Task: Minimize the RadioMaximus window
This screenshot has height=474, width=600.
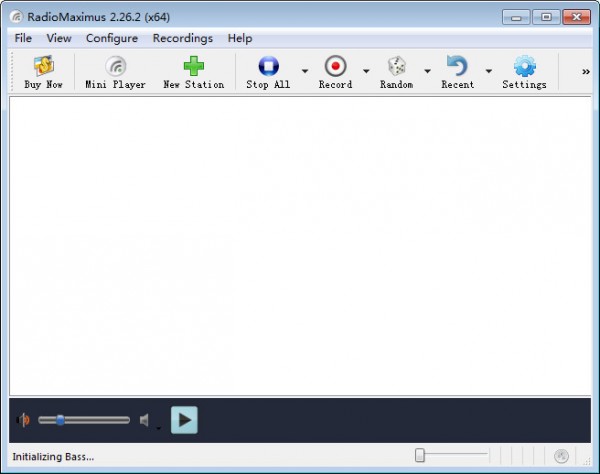Action: [x=516, y=17]
